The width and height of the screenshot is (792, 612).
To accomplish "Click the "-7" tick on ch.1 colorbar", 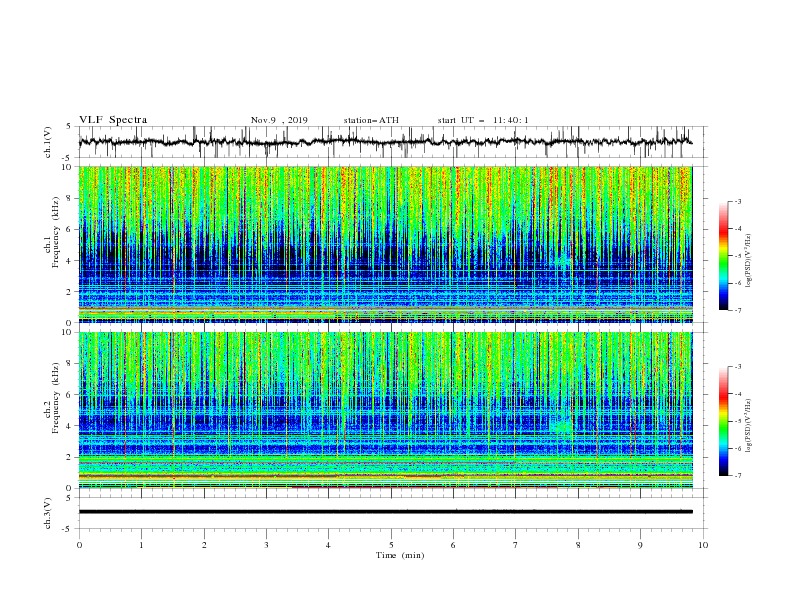I will tap(738, 310).
